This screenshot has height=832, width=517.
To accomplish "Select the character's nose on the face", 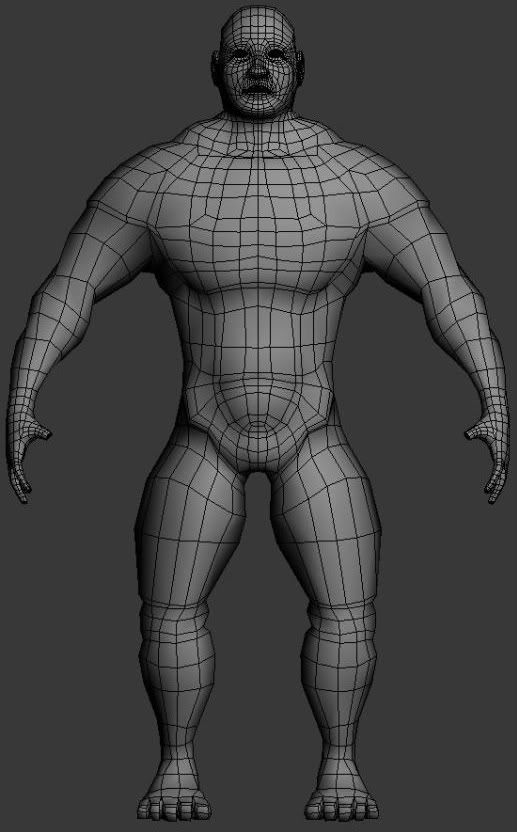I will pyautogui.click(x=258, y=70).
